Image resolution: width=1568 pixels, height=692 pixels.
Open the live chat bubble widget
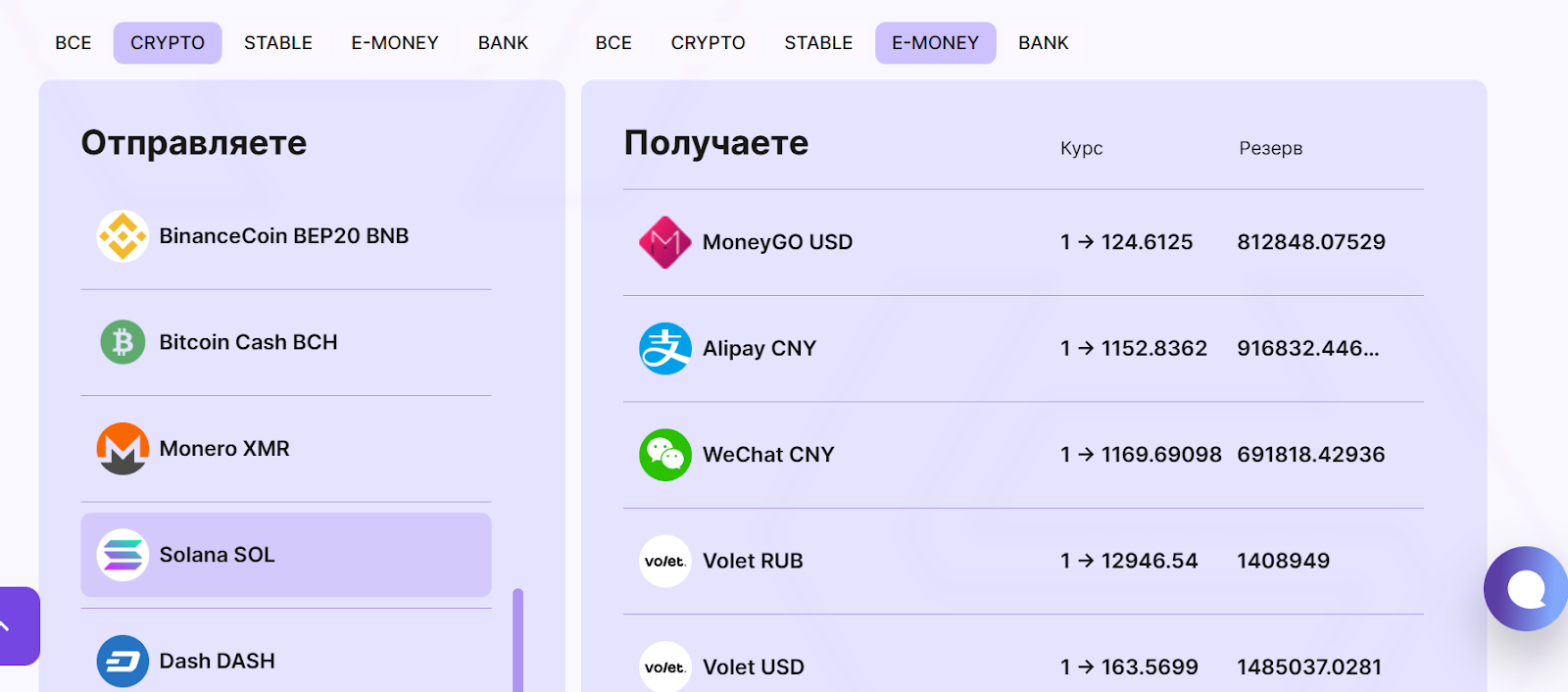click(1526, 589)
